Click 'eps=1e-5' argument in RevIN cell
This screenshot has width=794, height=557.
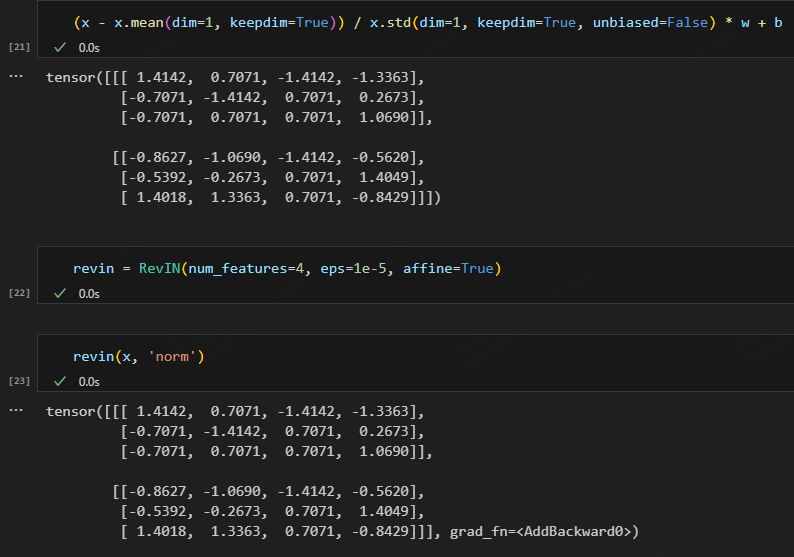353,268
